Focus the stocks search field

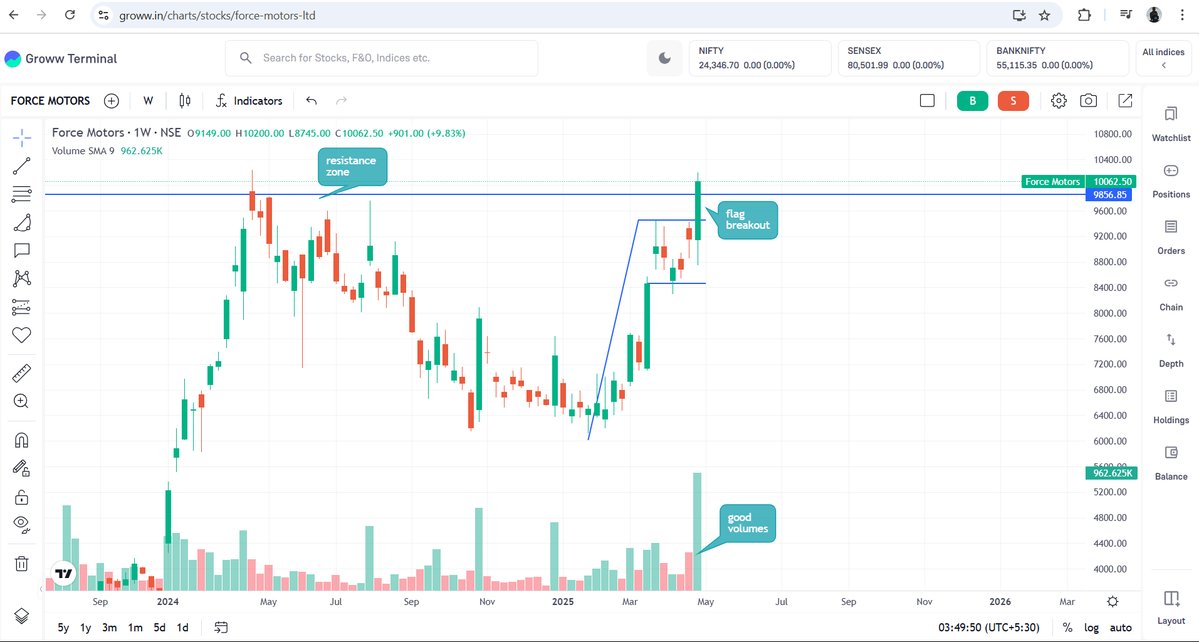pyautogui.click(x=382, y=58)
